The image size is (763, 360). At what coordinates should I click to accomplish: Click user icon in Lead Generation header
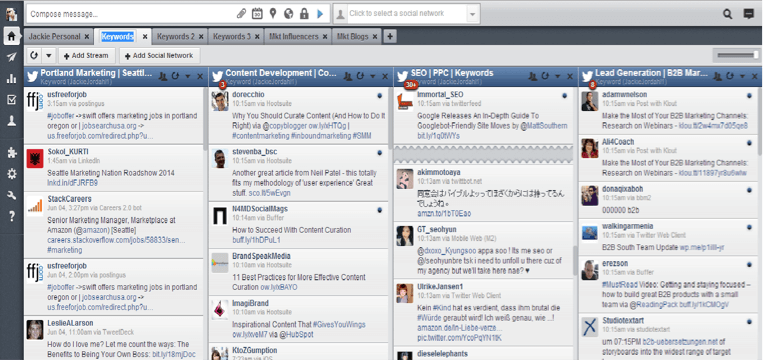click(x=718, y=76)
